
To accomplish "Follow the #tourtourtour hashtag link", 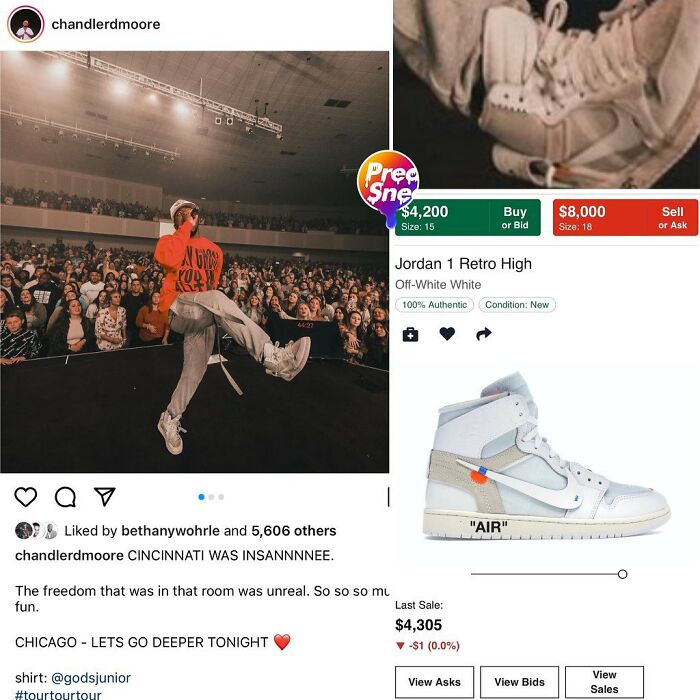I will pos(58,695).
